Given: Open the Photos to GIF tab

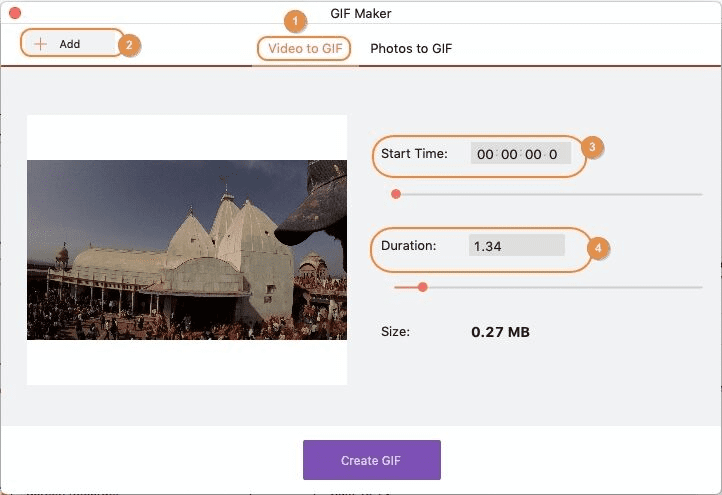Looking at the screenshot, I should [411, 48].
